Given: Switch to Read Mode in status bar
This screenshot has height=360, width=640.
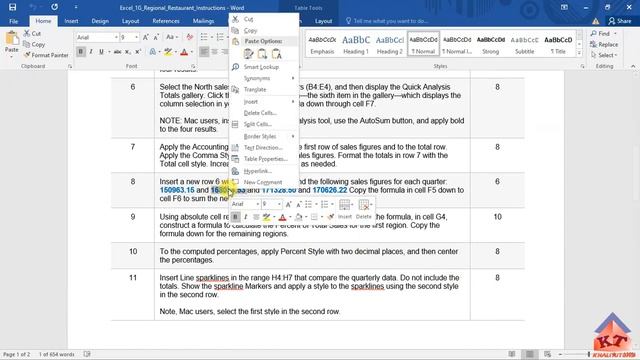Looking at the screenshot, I should click(x=512, y=354).
